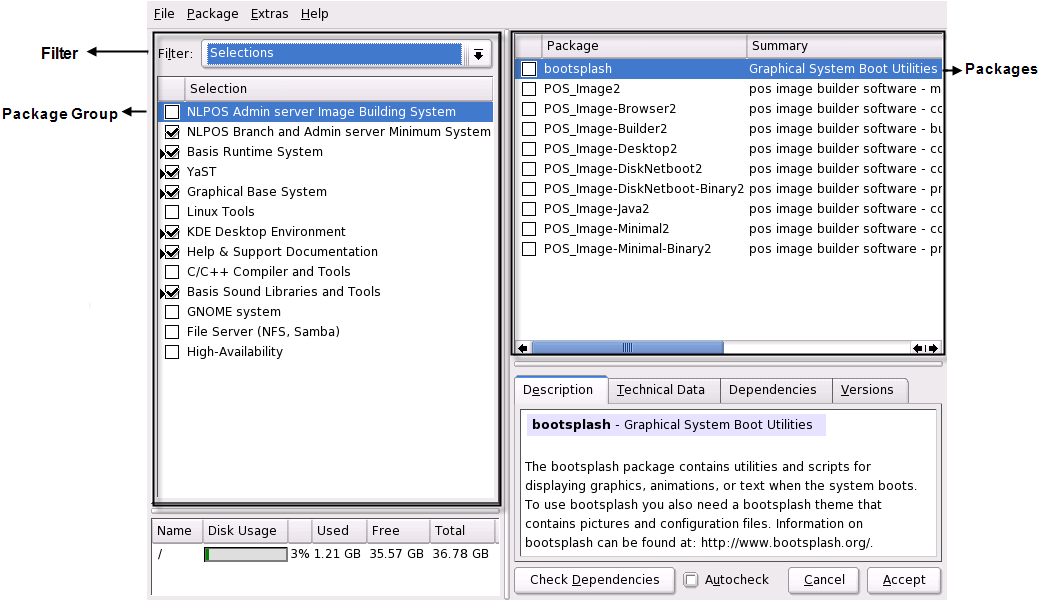
Task: Open the Package menu
Action: pyautogui.click(x=212, y=13)
